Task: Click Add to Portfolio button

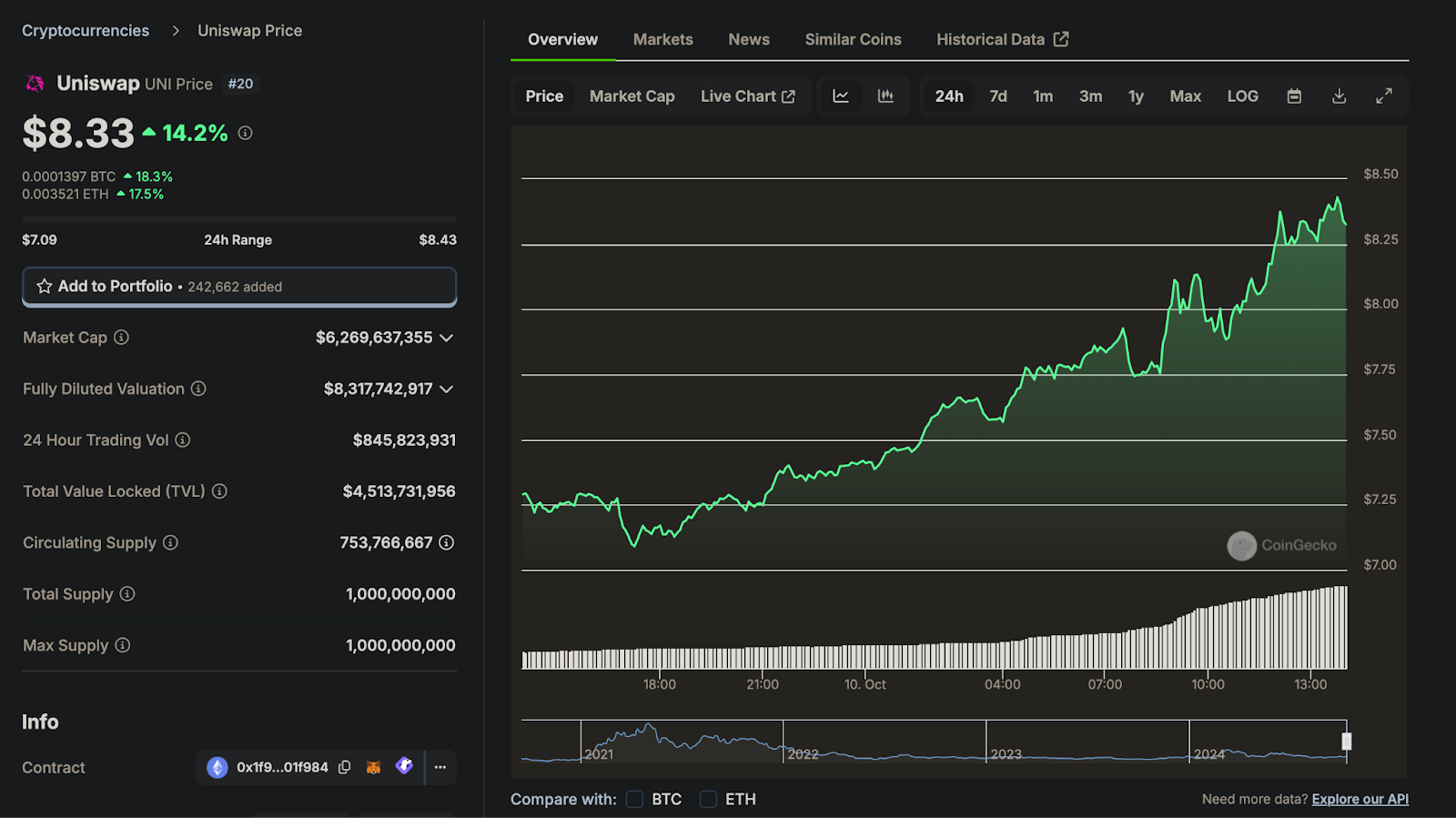Action: [239, 287]
